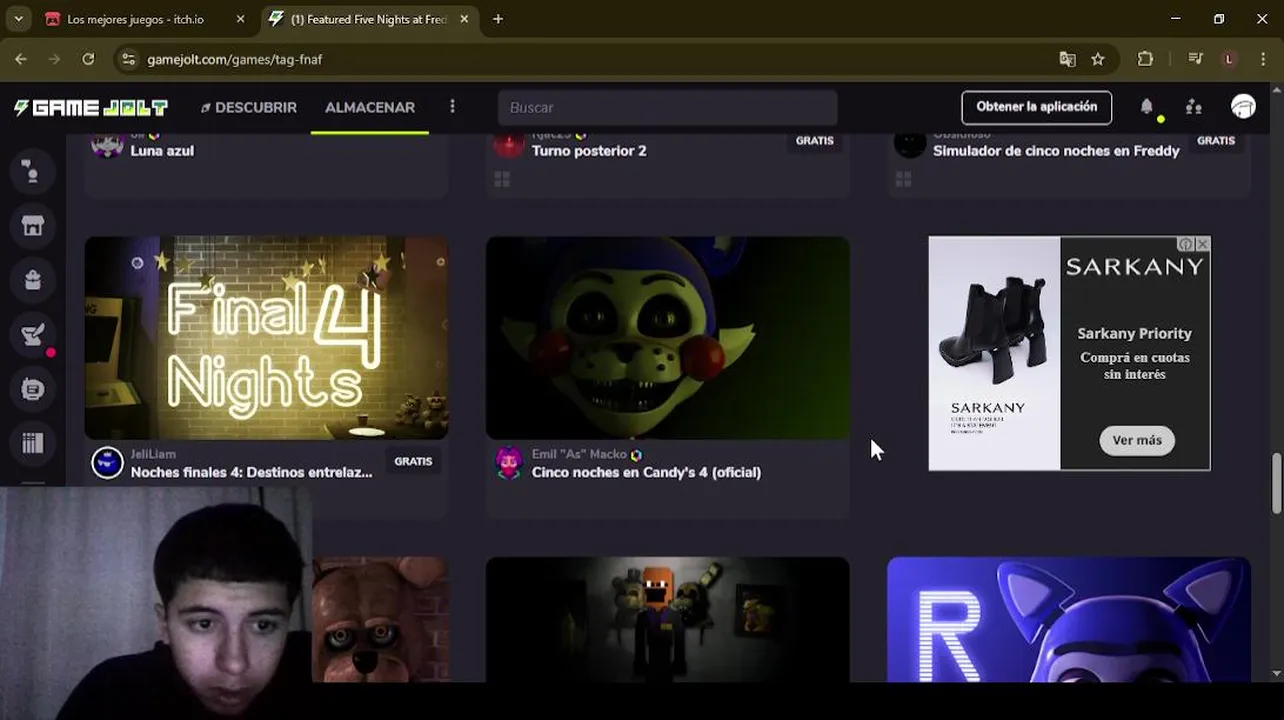
Task: Click the browser back arrow
Action: click(21, 59)
